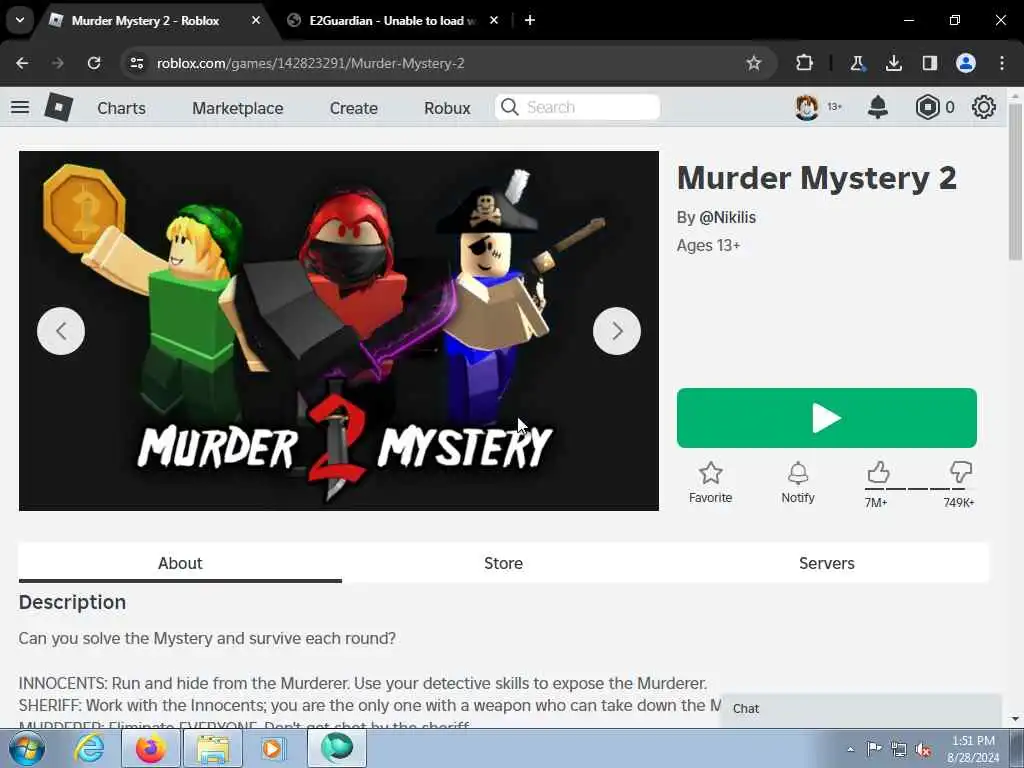Toggle the browser side panel
The height and width of the screenshot is (768, 1024).
click(x=929, y=63)
